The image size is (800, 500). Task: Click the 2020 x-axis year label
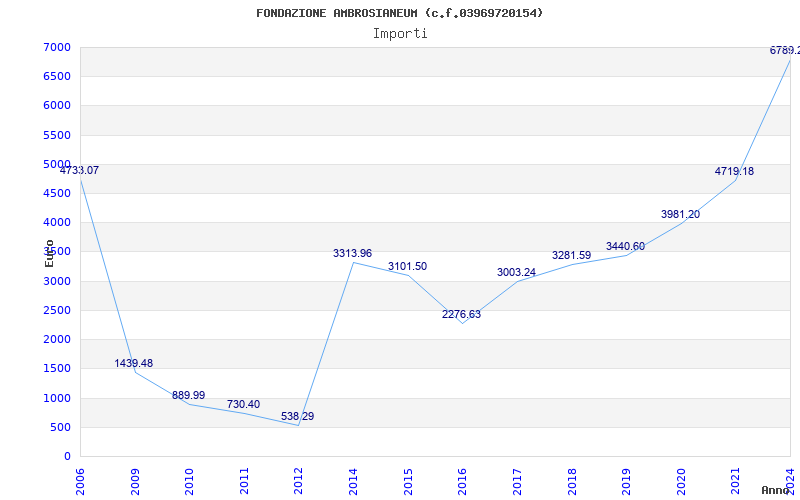pos(681,482)
